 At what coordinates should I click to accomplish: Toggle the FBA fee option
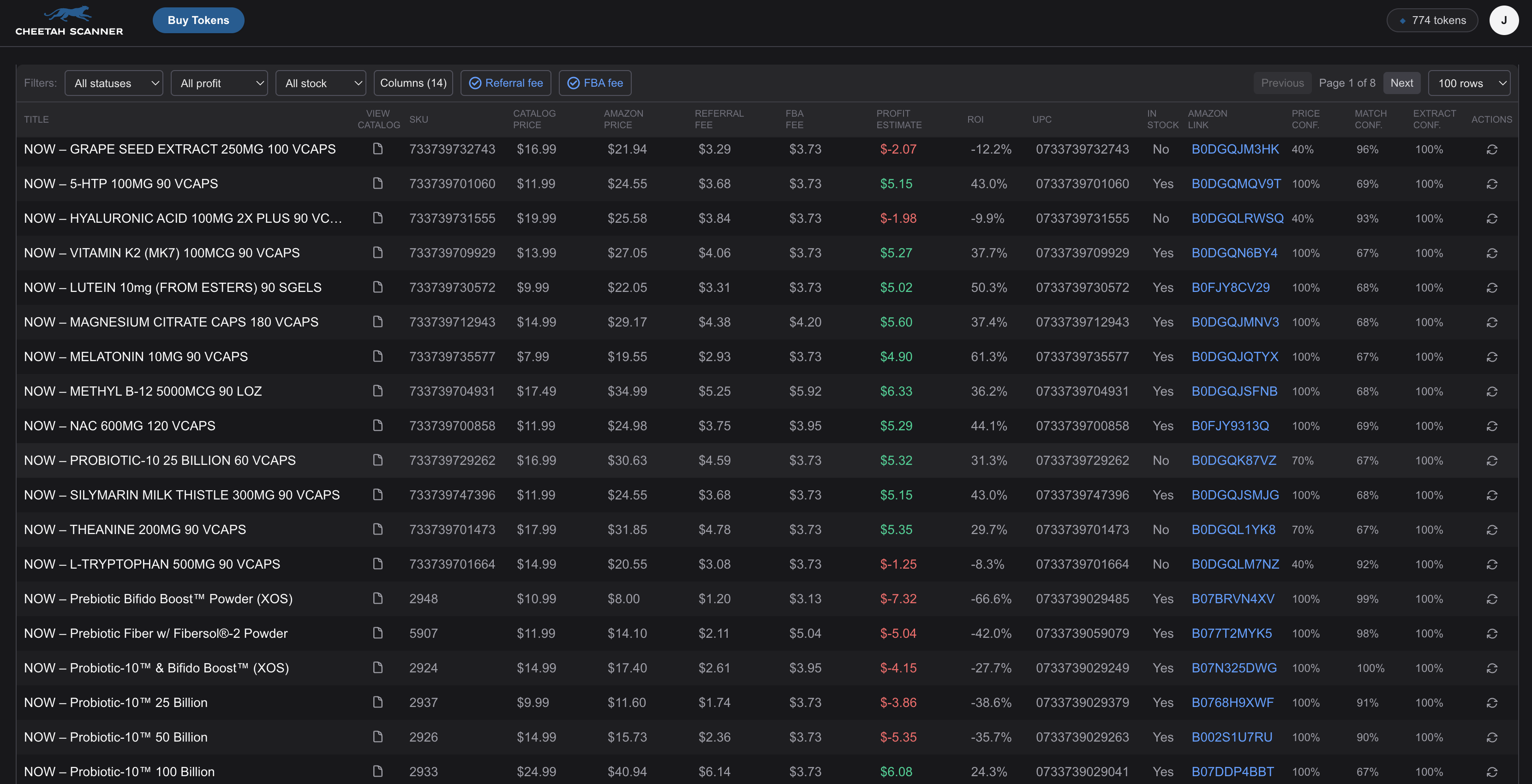(x=595, y=83)
